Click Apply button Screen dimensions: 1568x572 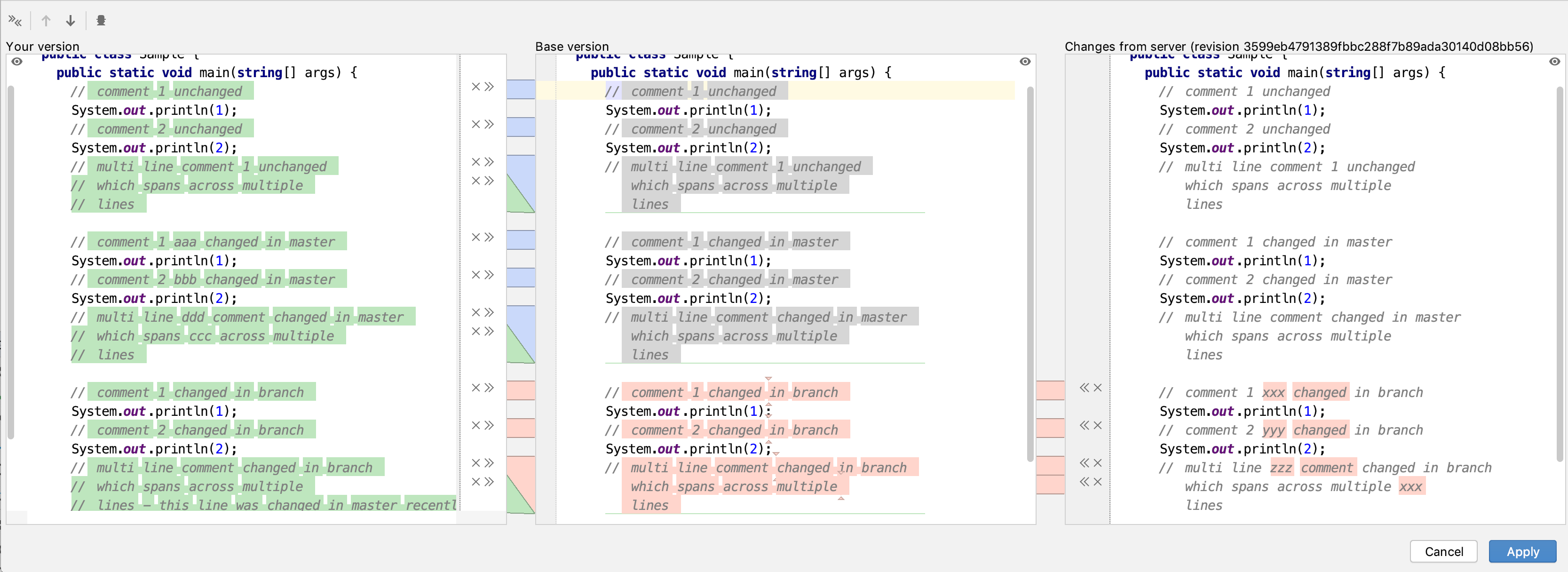tap(1522, 552)
